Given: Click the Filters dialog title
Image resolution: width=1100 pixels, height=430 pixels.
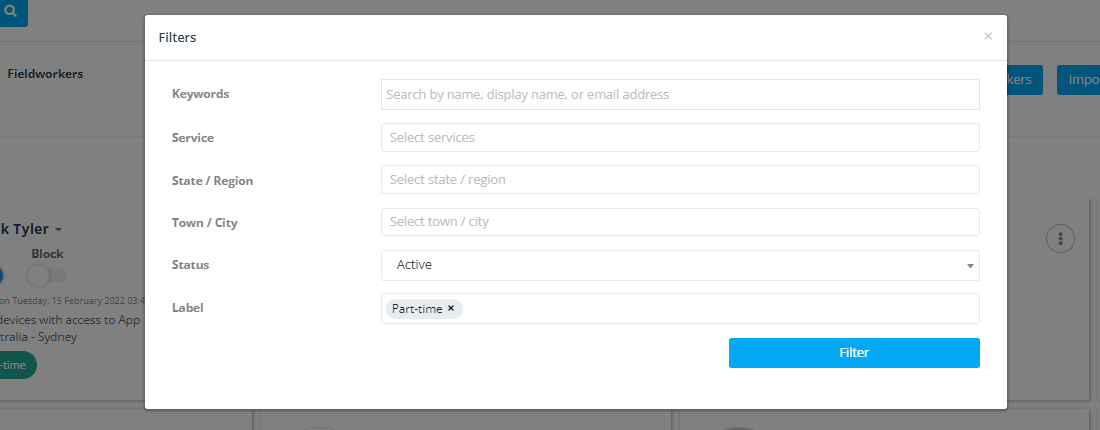Looking at the screenshot, I should [x=177, y=37].
